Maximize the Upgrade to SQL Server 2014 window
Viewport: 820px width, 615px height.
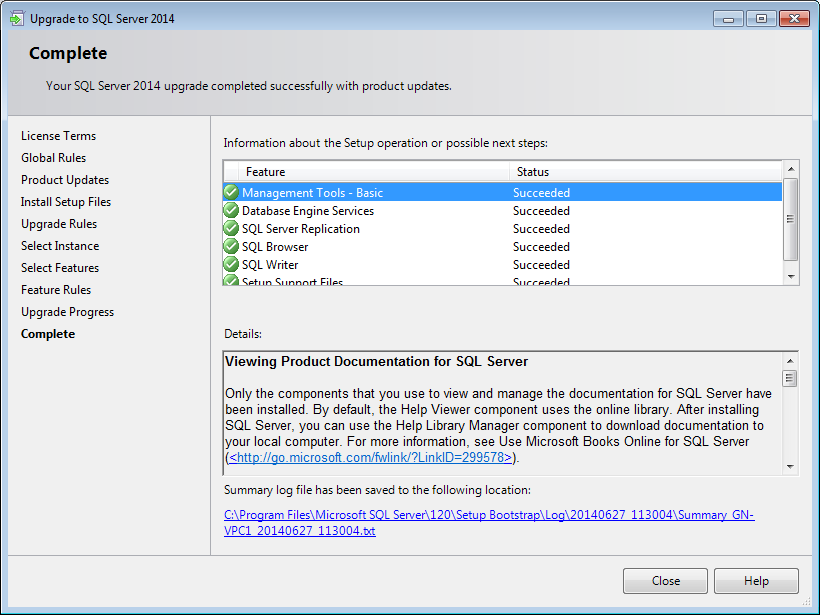coord(761,19)
